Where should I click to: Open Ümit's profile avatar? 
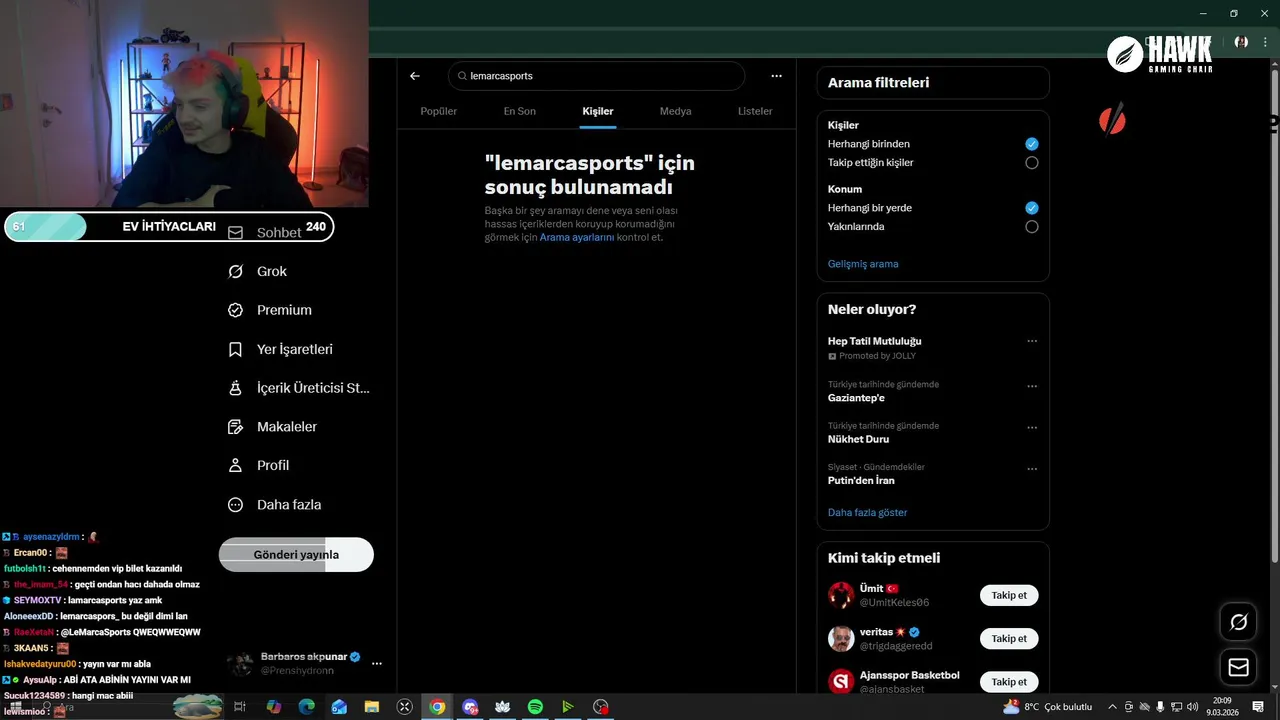click(841, 595)
